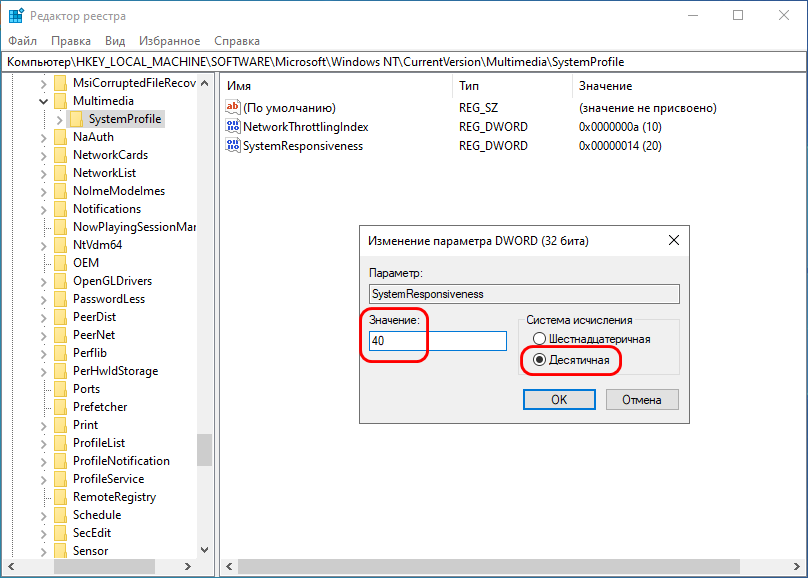Screen dimensions: 808x578
Task: Click the (По умолчанию) string value icon
Action: [x=234, y=108]
